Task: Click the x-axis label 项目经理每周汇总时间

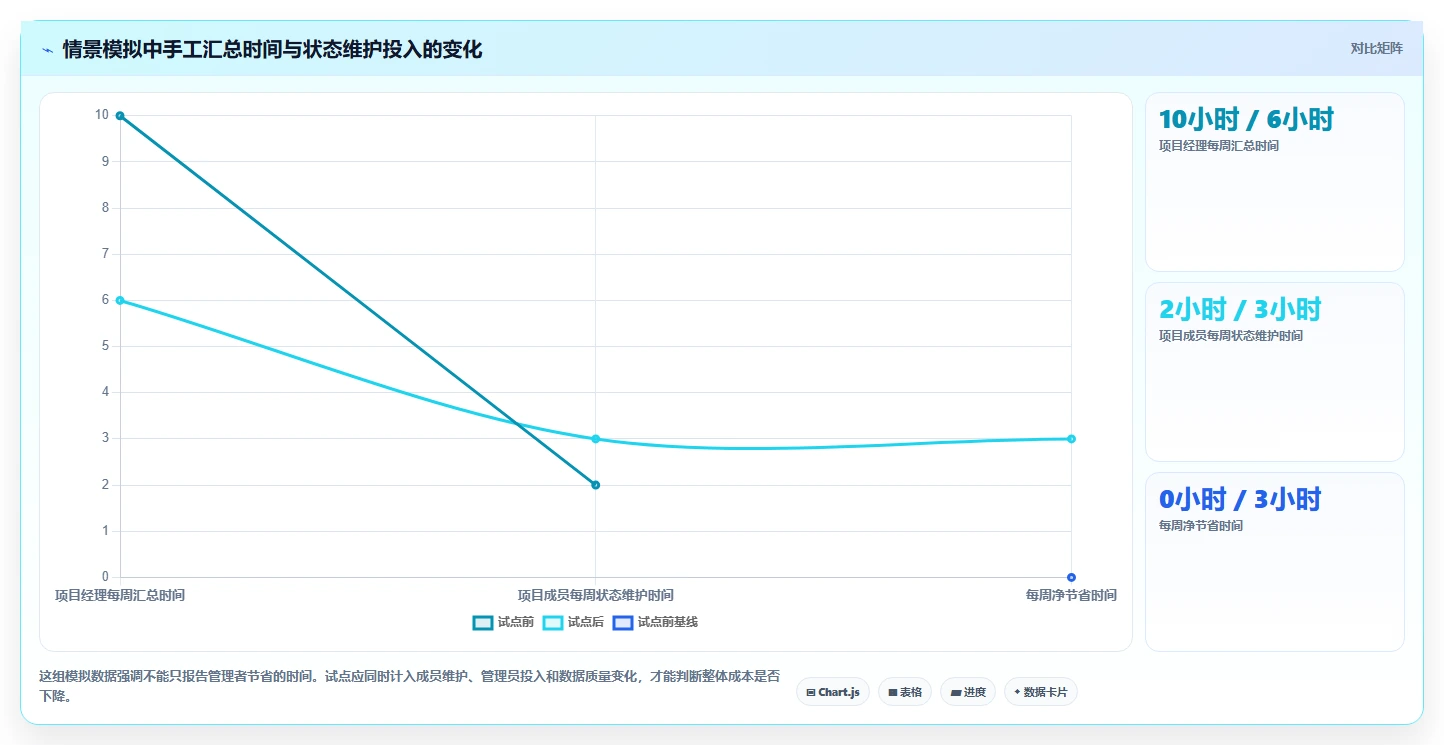Action: (x=120, y=595)
